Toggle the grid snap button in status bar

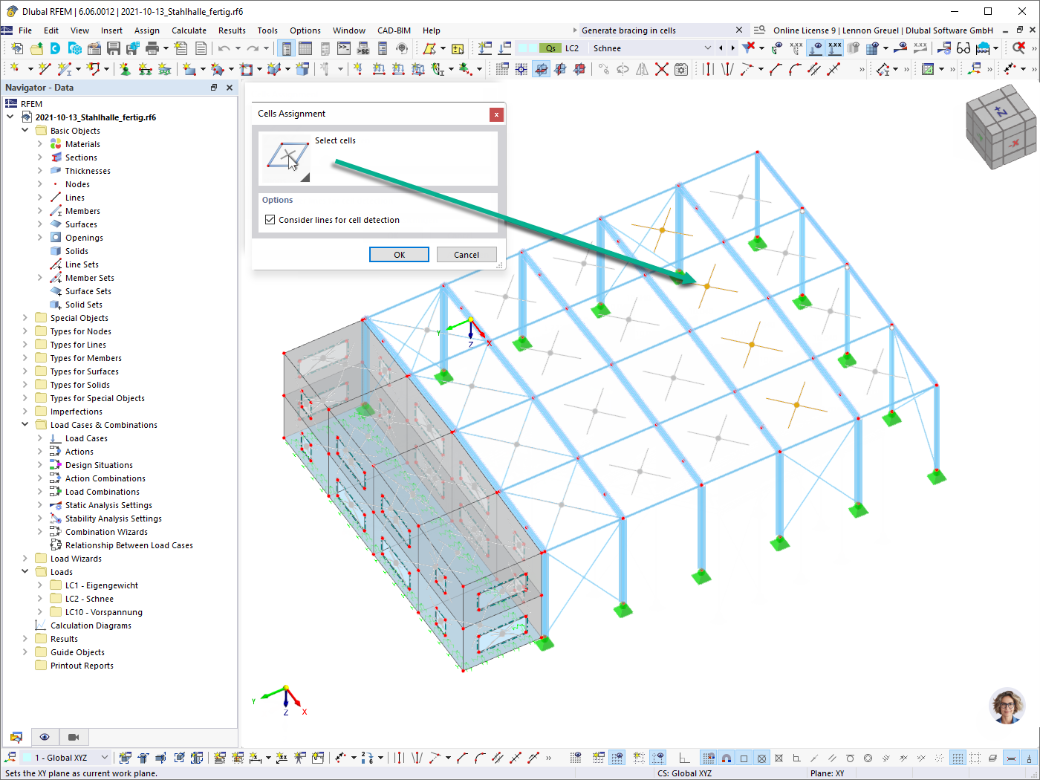(x=708, y=757)
